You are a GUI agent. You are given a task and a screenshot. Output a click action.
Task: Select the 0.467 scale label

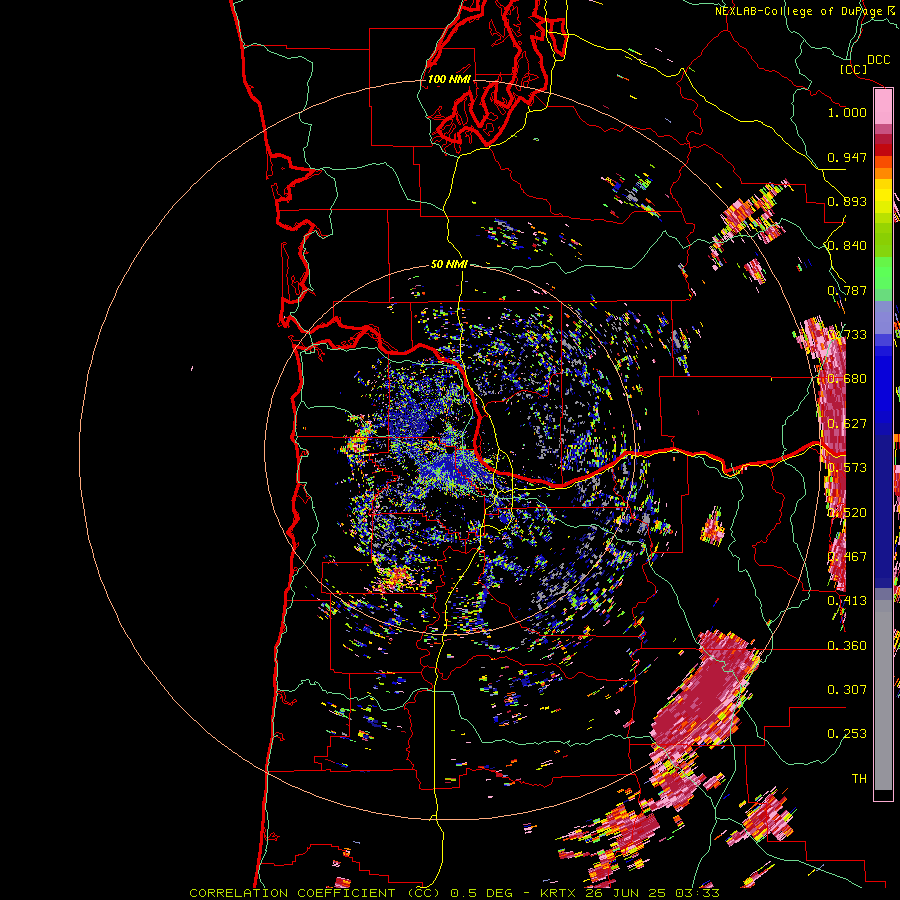847,557
